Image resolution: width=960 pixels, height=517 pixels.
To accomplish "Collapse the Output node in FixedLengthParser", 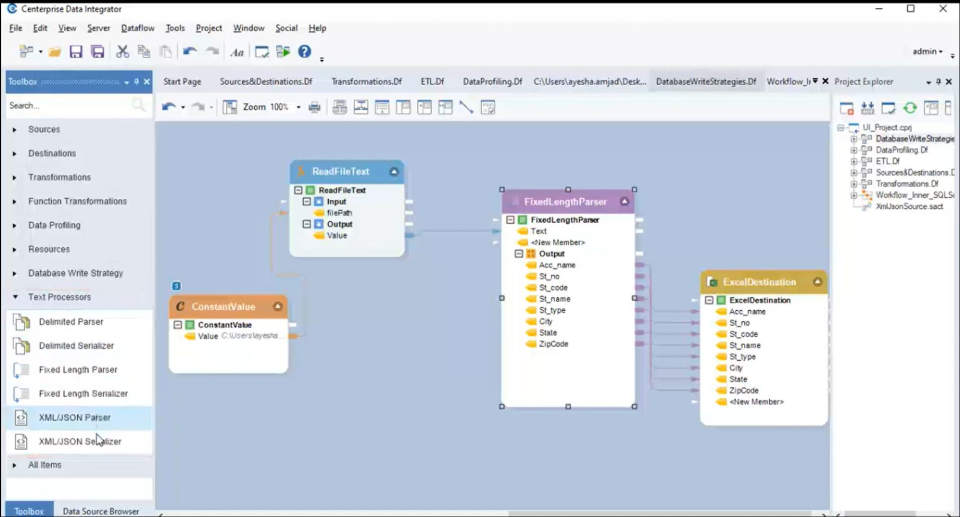I will pyautogui.click(x=519, y=254).
